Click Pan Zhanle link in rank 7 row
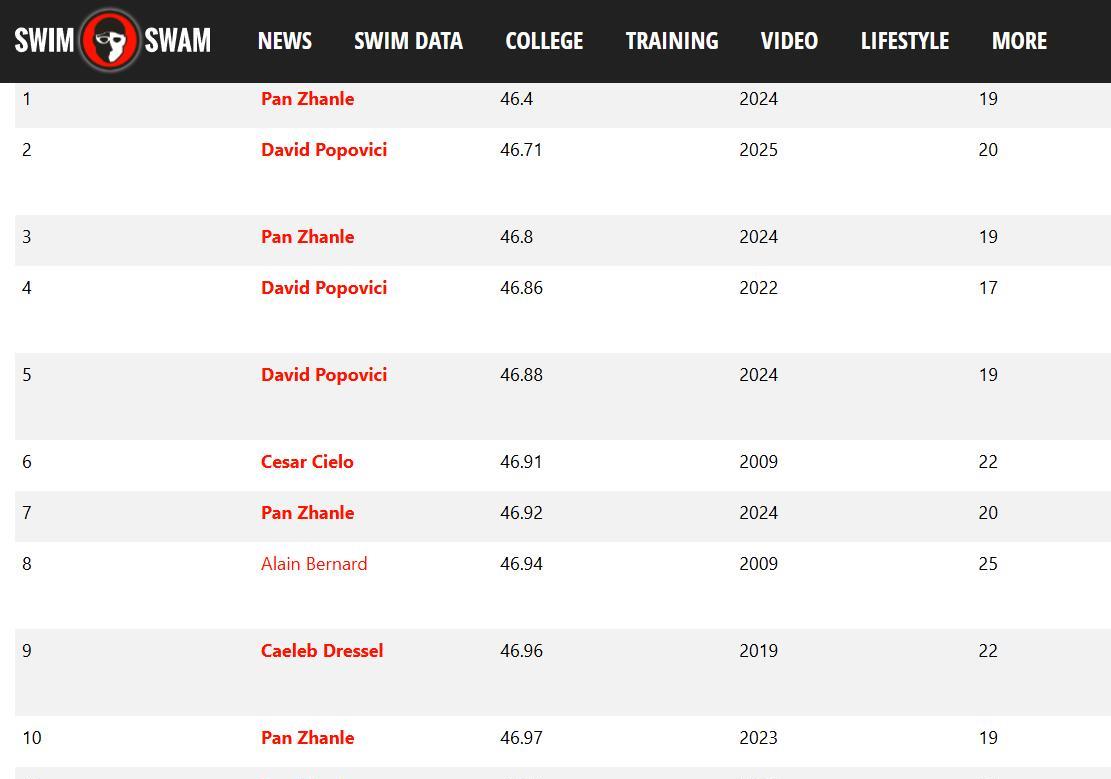This screenshot has height=779, width=1111. 308,513
